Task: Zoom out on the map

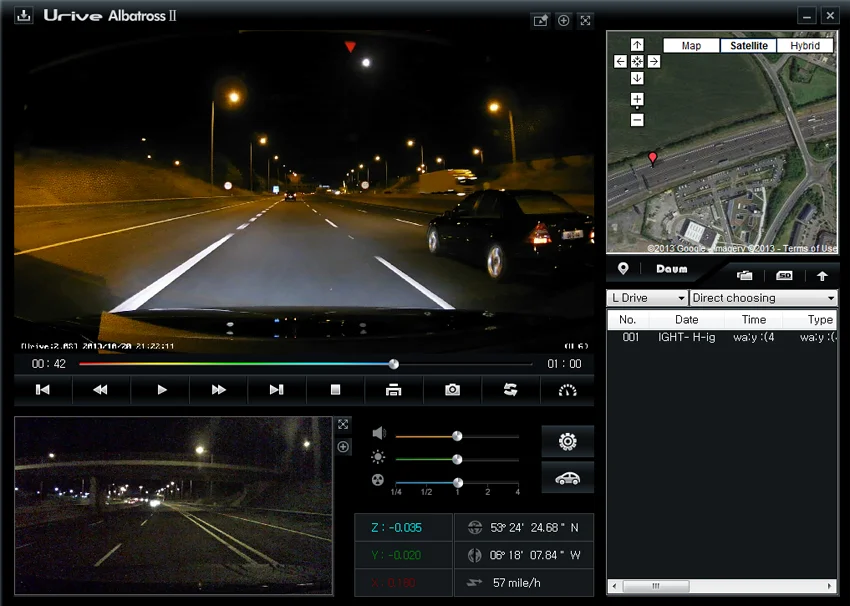Action: coord(637,120)
